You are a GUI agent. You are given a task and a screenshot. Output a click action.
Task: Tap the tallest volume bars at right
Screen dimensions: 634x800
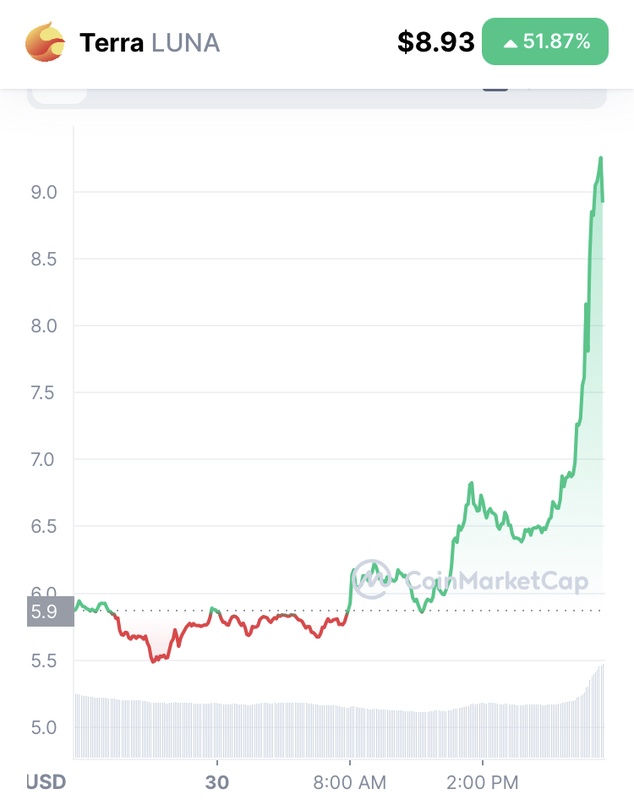click(599, 710)
